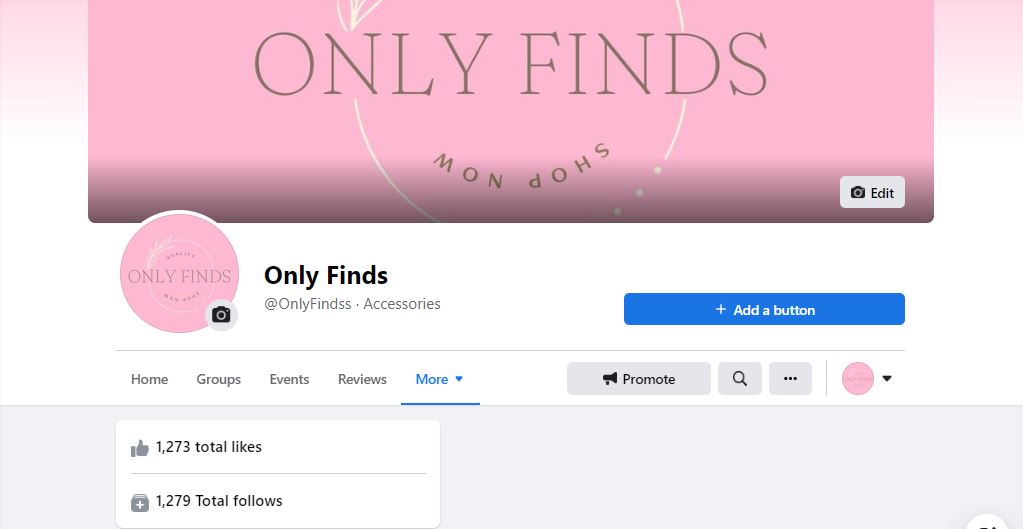This screenshot has height=529, width=1023.
Task: Click the Promote button
Action: 639,378
